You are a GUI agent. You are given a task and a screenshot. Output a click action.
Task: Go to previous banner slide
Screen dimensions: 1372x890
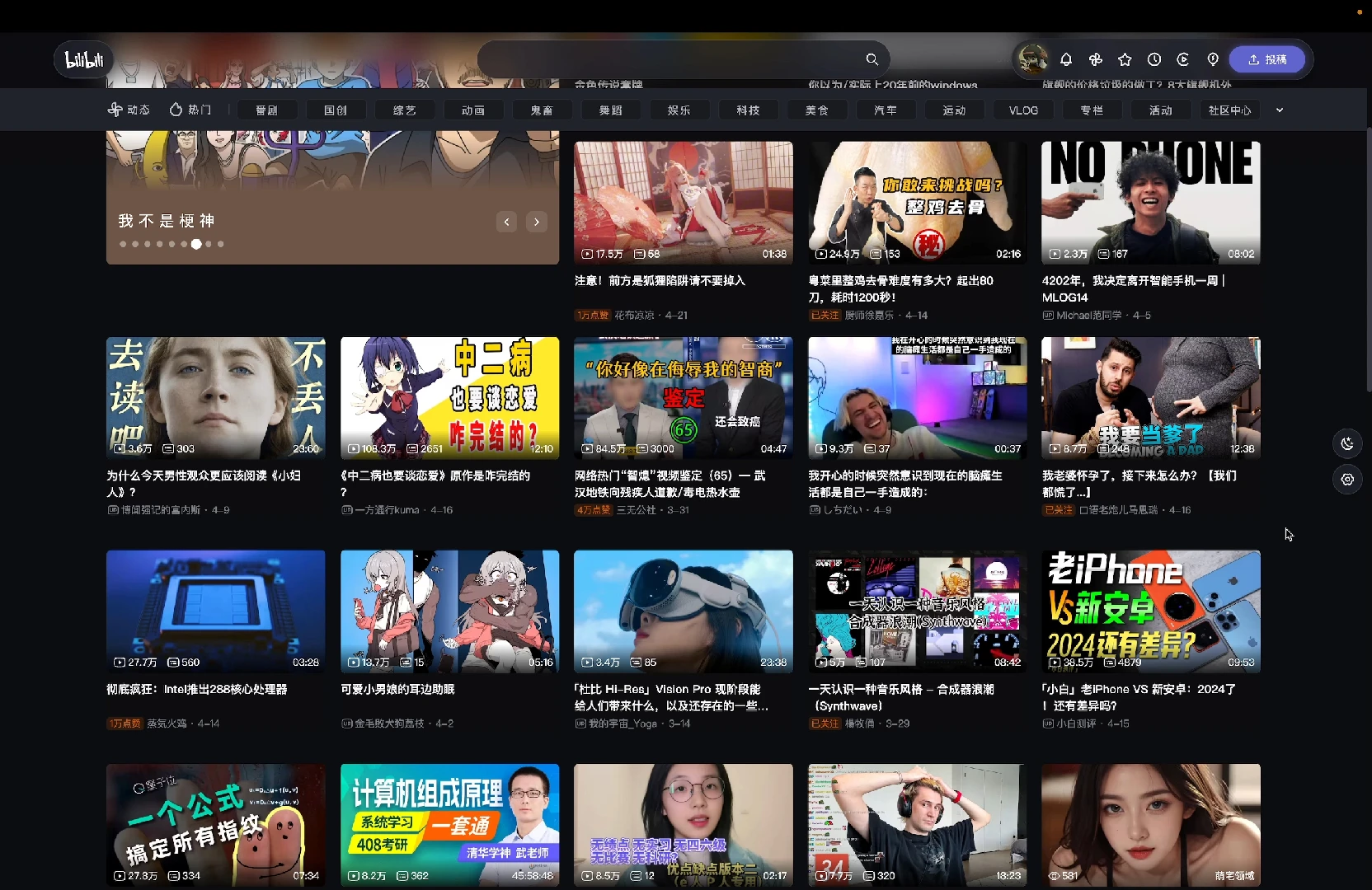(507, 222)
